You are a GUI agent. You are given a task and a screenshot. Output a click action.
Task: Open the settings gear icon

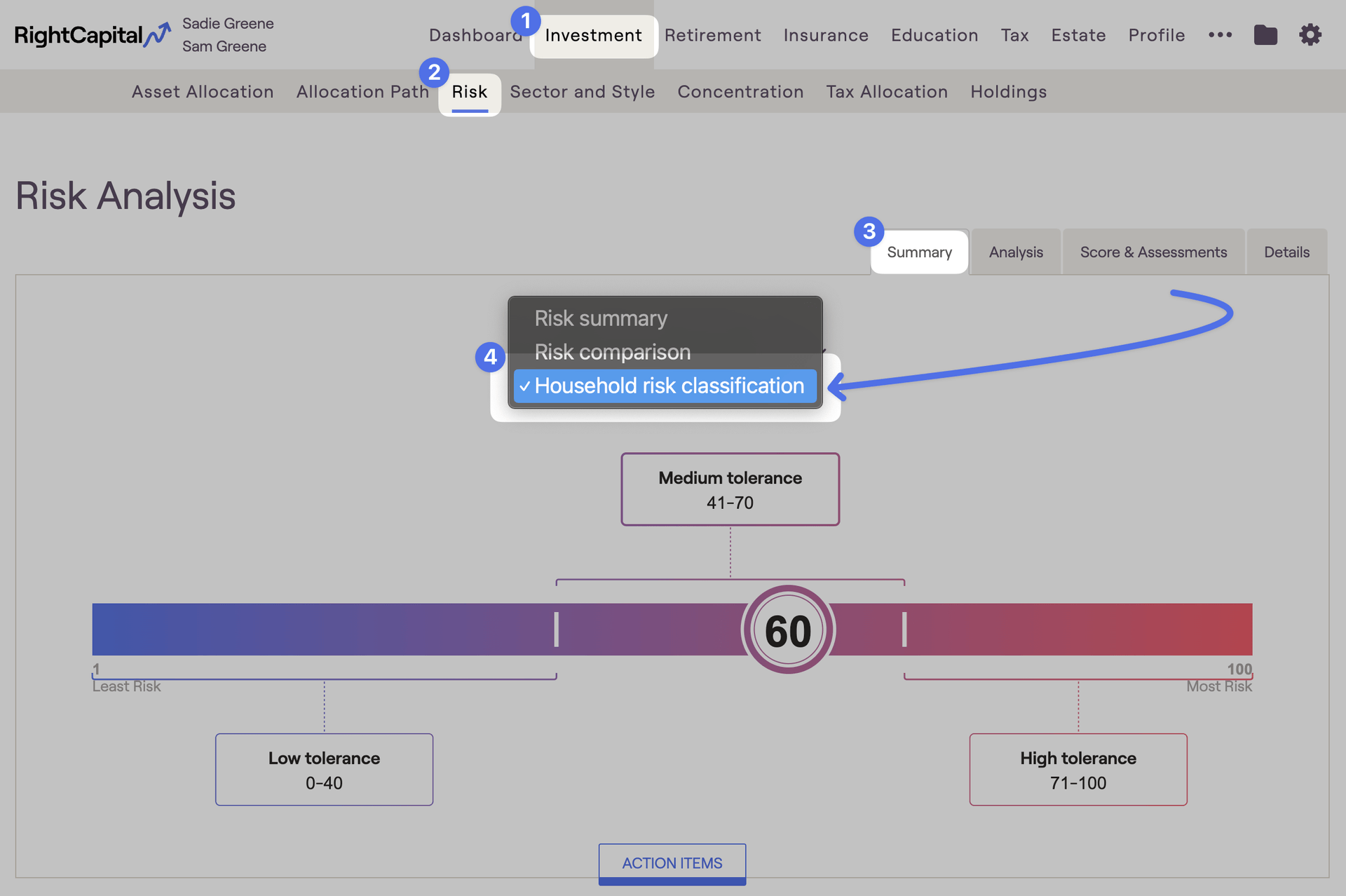click(1310, 35)
